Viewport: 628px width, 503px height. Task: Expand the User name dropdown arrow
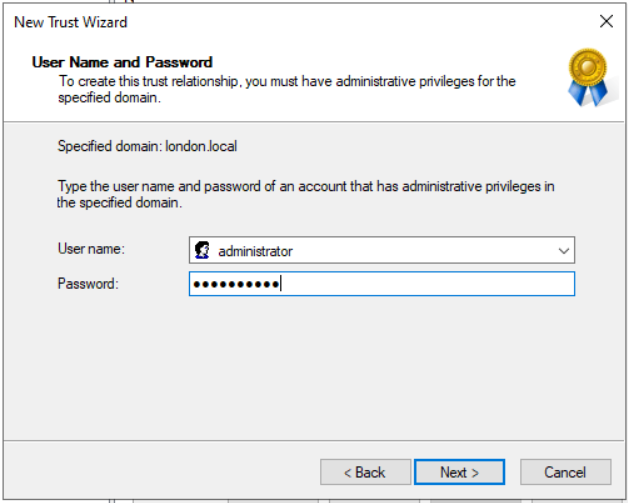pos(564,251)
